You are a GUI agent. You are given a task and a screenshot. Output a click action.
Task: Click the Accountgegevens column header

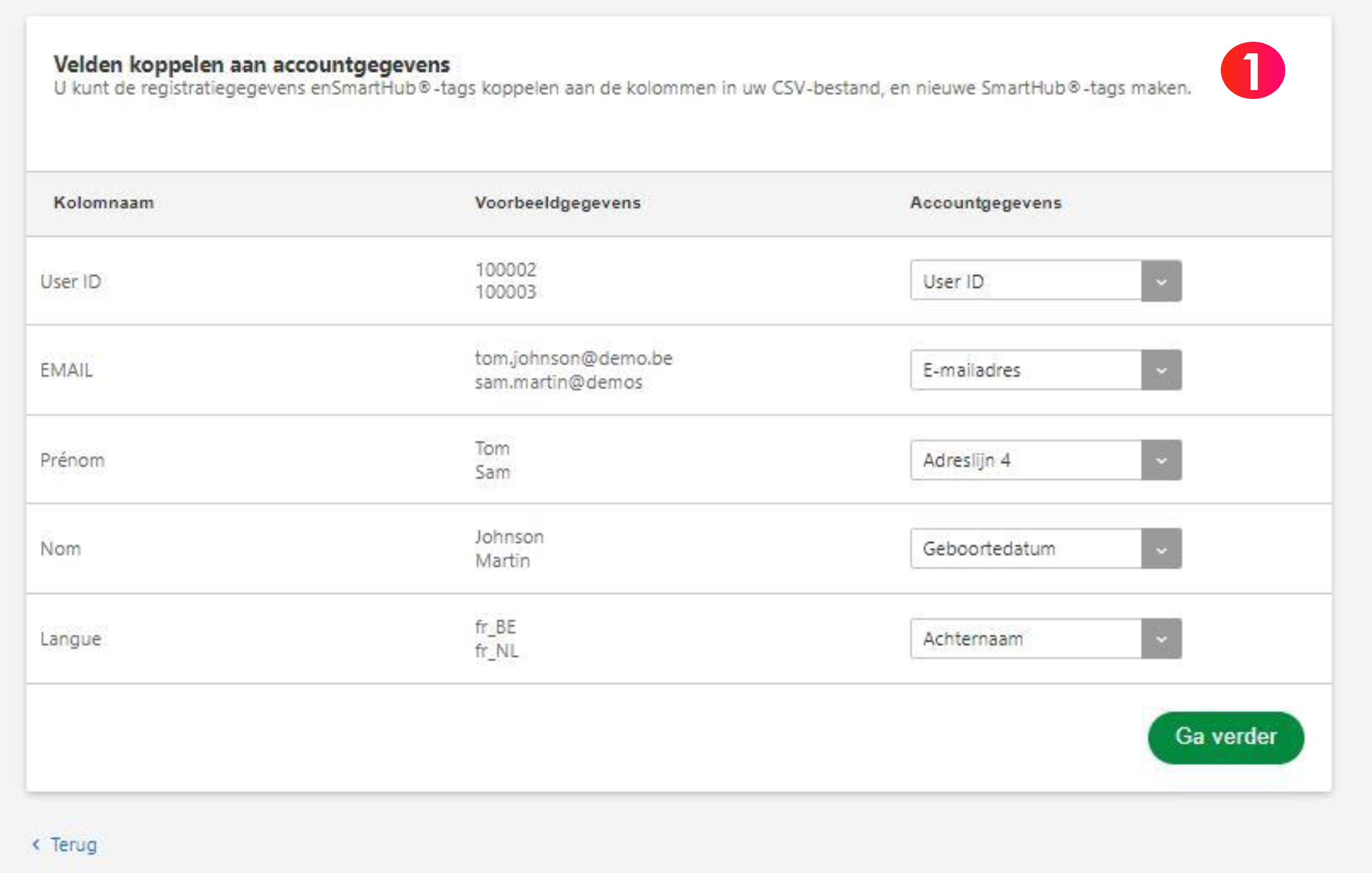click(x=986, y=203)
